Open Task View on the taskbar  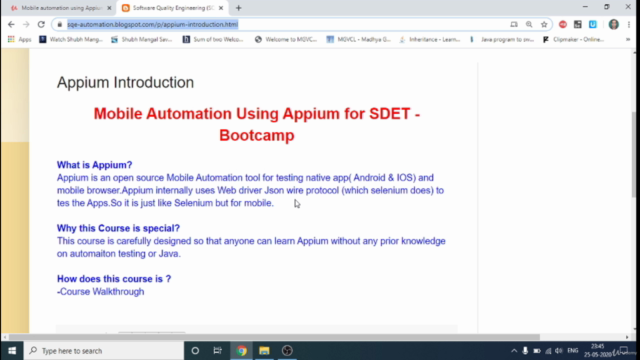coord(218,351)
